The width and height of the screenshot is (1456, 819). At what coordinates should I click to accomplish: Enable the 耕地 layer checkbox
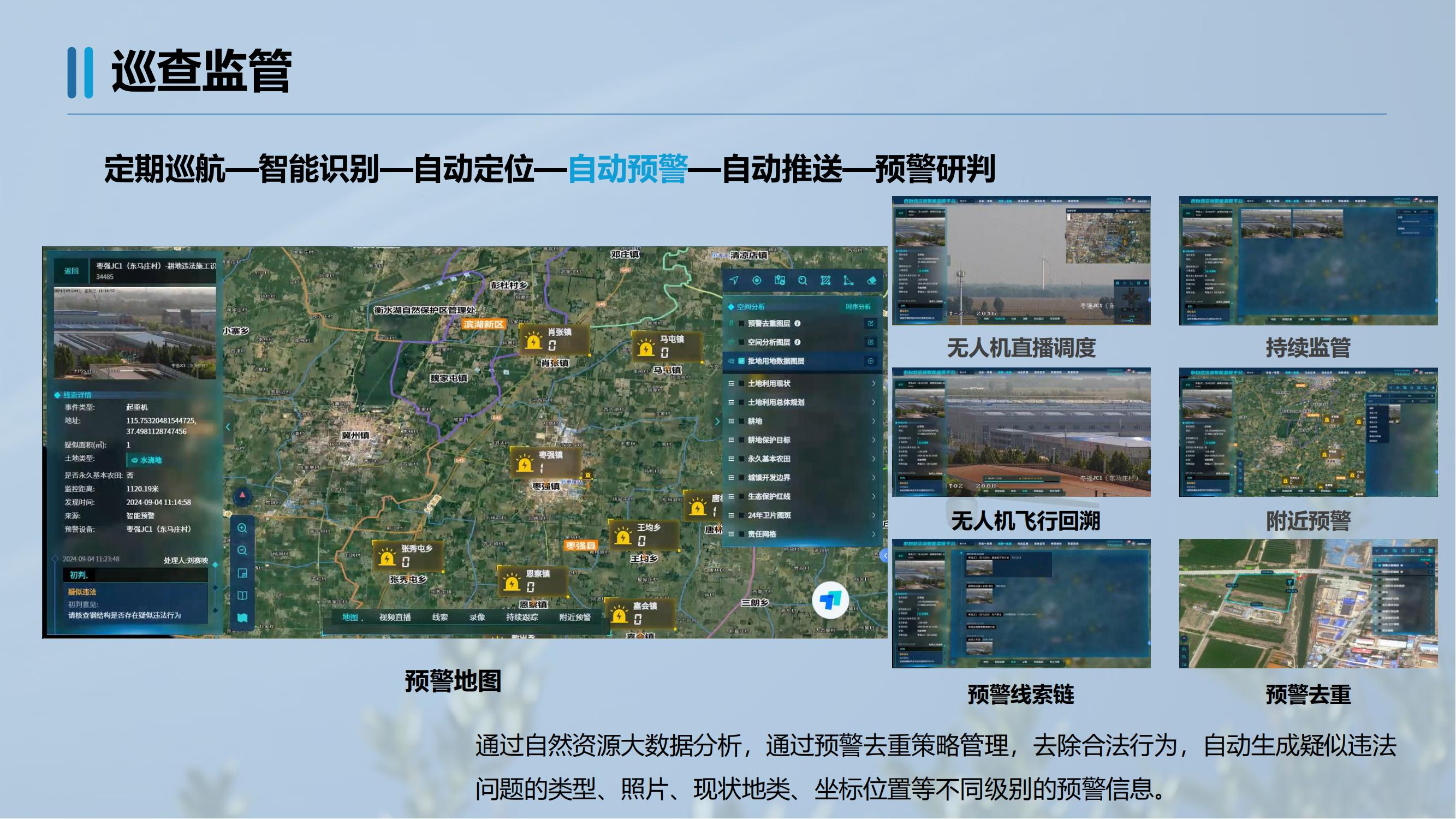[x=741, y=421]
